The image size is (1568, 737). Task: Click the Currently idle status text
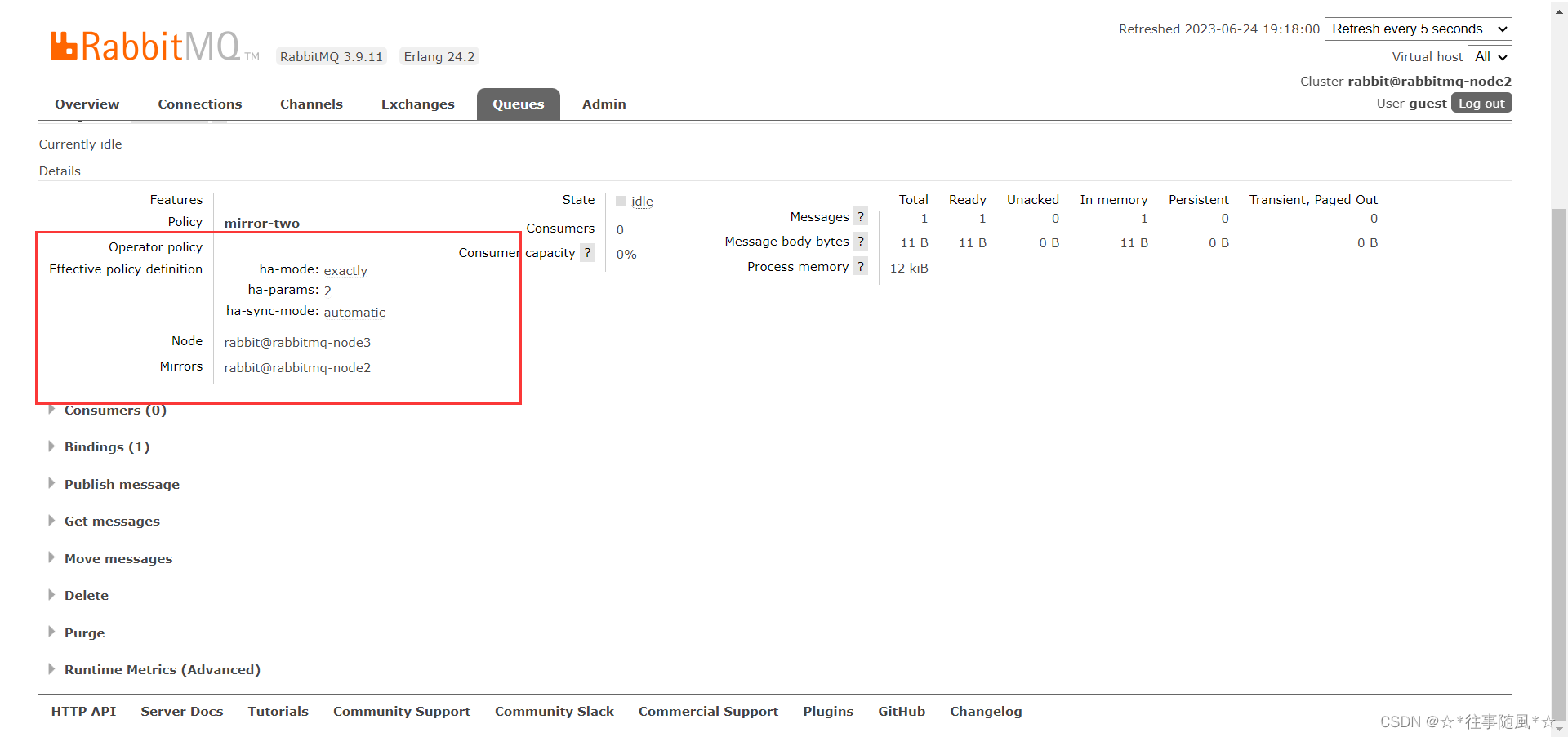click(x=80, y=144)
